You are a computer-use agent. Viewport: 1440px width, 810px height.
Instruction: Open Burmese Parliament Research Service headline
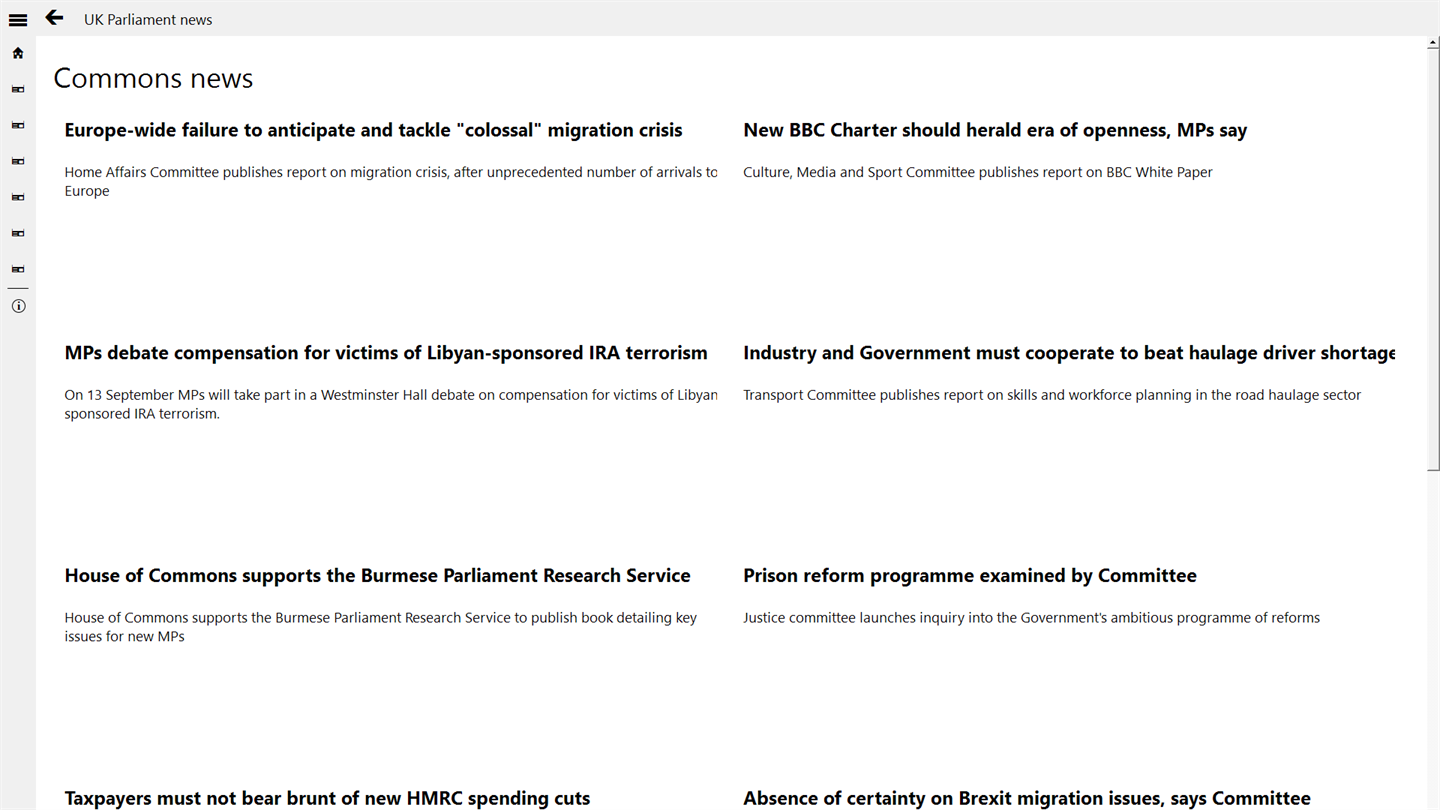point(377,576)
